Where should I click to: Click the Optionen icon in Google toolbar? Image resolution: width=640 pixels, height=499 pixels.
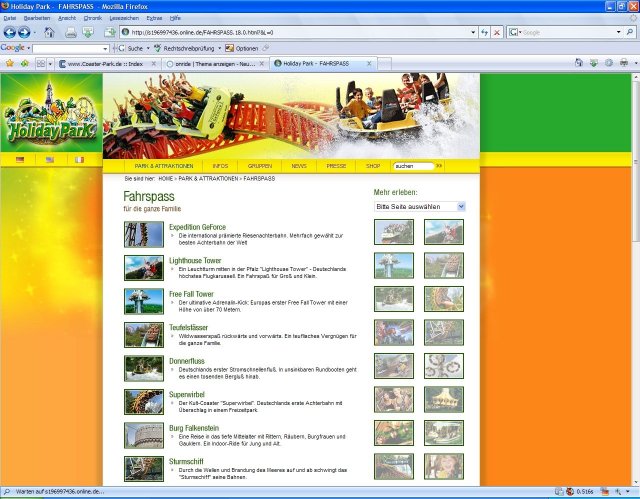(230, 48)
